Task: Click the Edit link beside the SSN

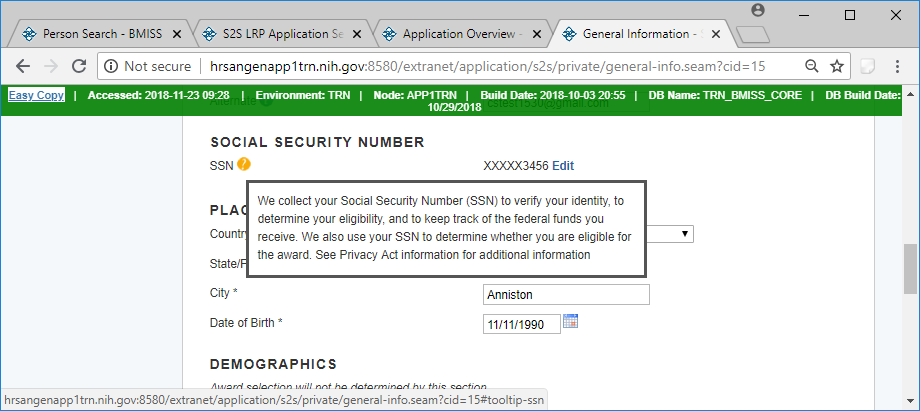Action: pyautogui.click(x=564, y=166)
